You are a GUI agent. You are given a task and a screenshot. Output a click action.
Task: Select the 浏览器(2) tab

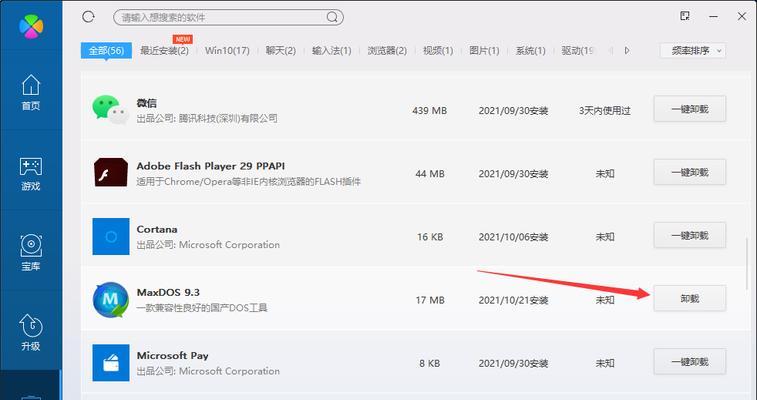(x=387, y=50)
